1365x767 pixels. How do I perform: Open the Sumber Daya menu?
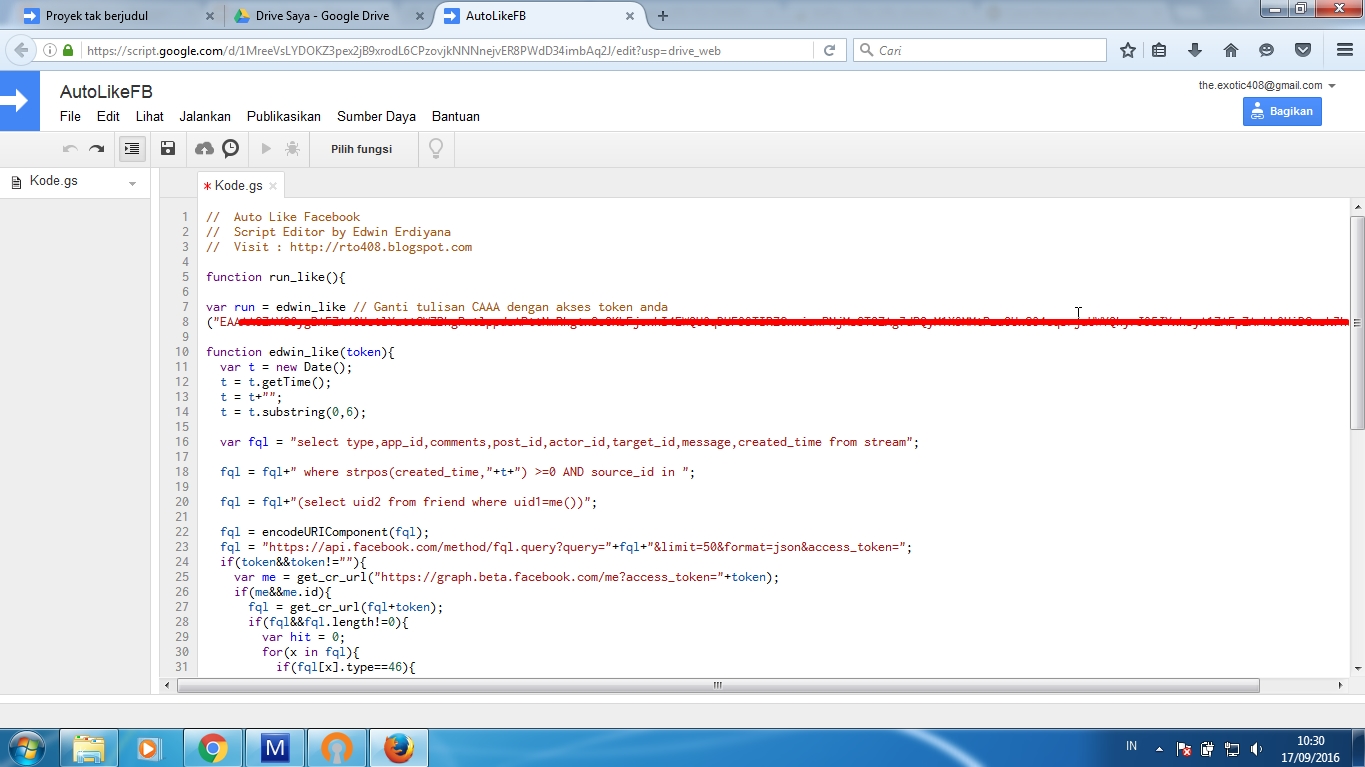point(376,116)
